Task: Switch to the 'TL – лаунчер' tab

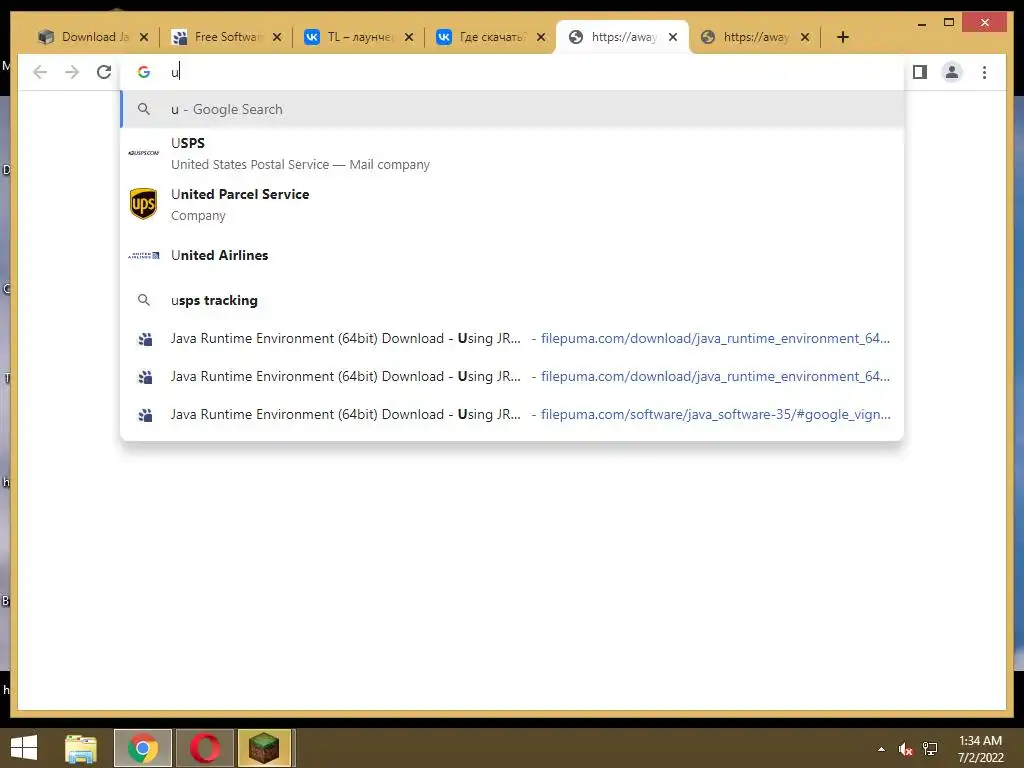Action: (x=358, y=37)
